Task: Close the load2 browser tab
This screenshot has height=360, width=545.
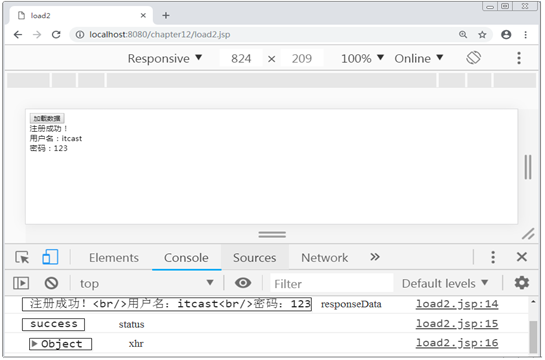Action: coord(143,15)
